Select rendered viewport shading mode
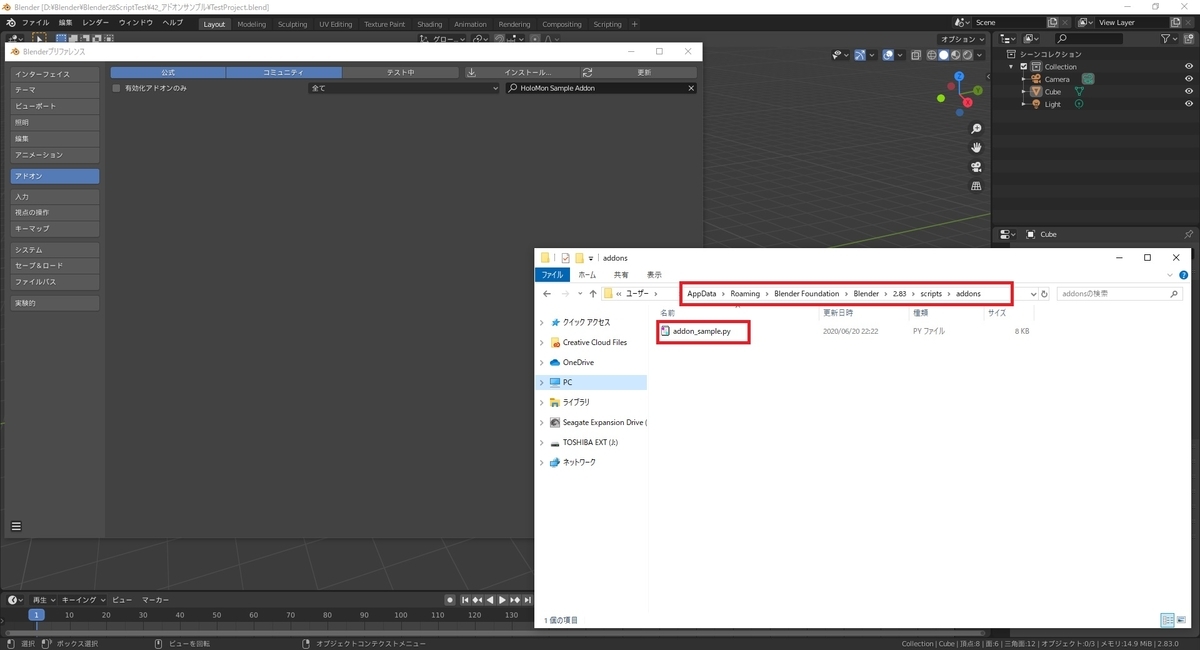The height and width of the screenshot is (650, 1200). [967, 55]
